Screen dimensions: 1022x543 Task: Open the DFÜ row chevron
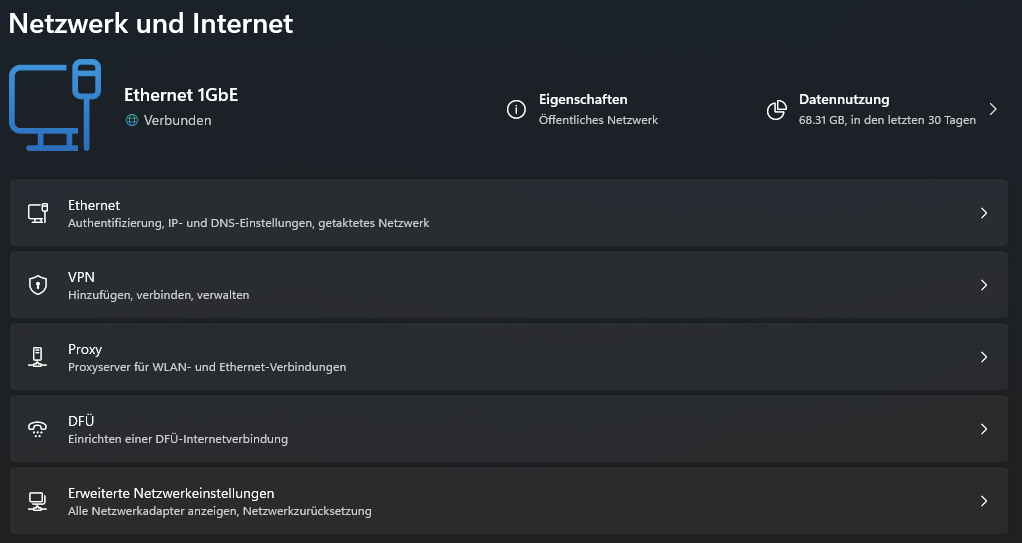pos(984,429)
